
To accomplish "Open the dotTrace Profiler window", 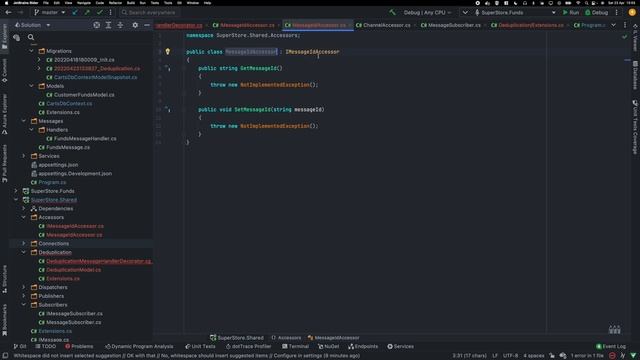I will (x=249, y=347).
